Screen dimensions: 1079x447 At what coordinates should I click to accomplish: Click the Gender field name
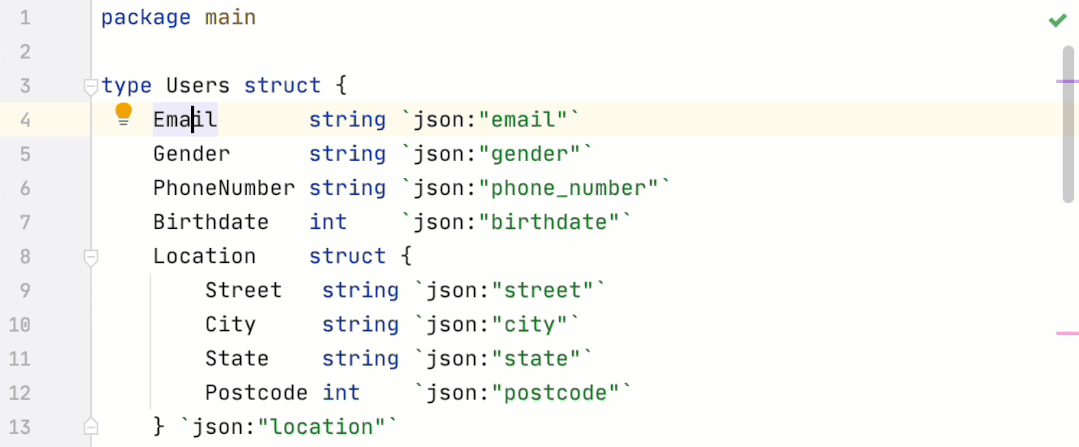click(191, 154)
